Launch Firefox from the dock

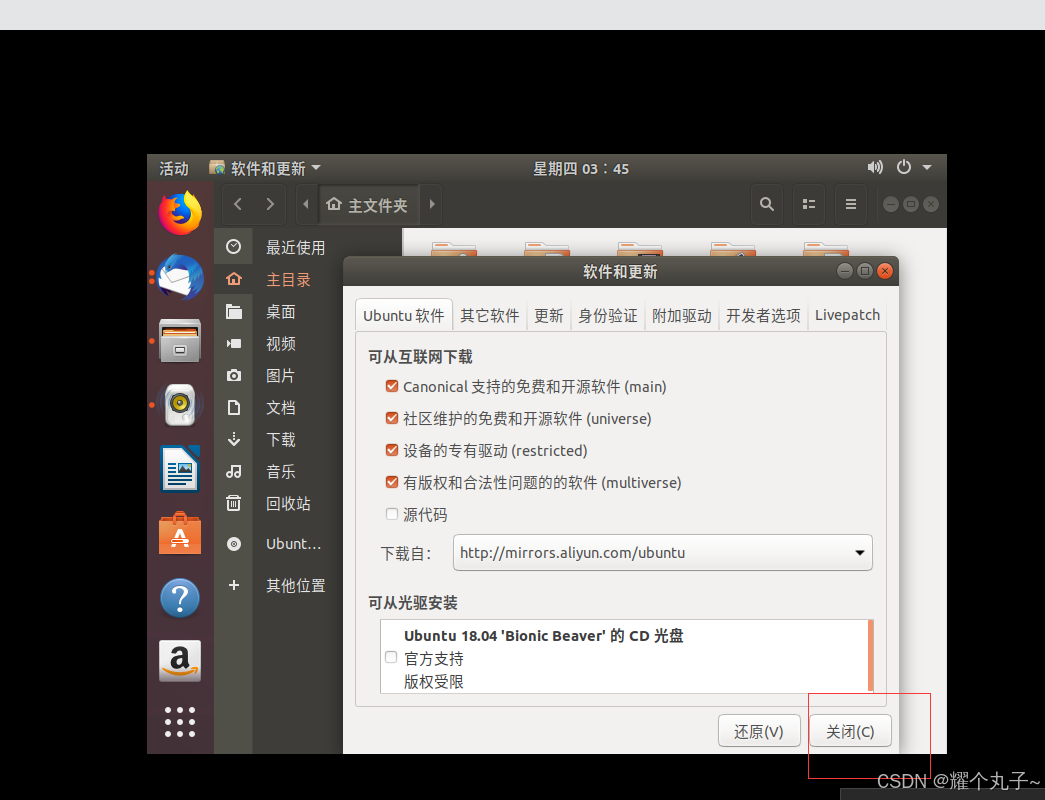coord(180,213)
